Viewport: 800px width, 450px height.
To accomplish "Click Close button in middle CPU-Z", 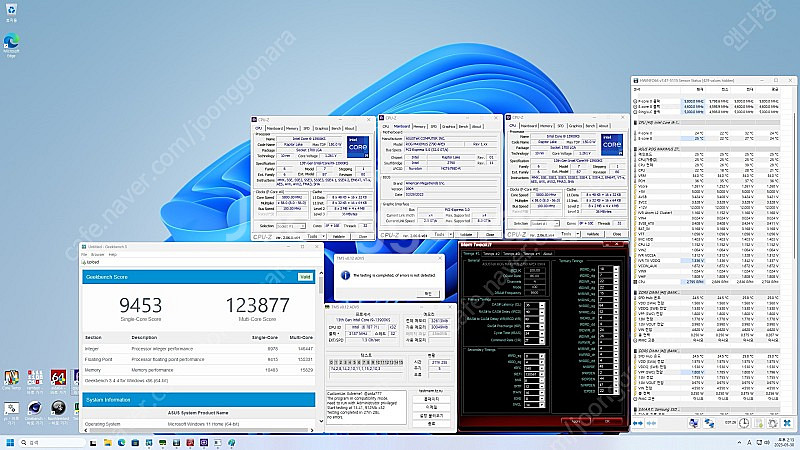I will coord(490,234).
